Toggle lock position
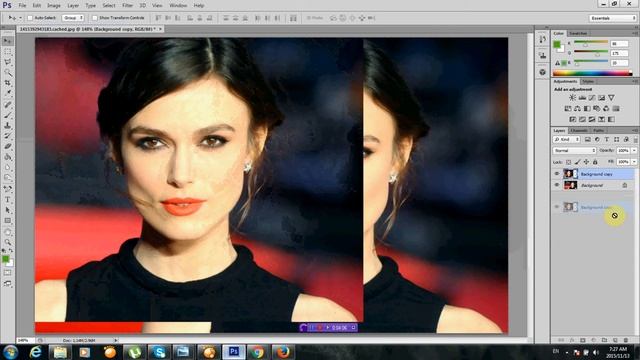640x360 pixels. 586,162
